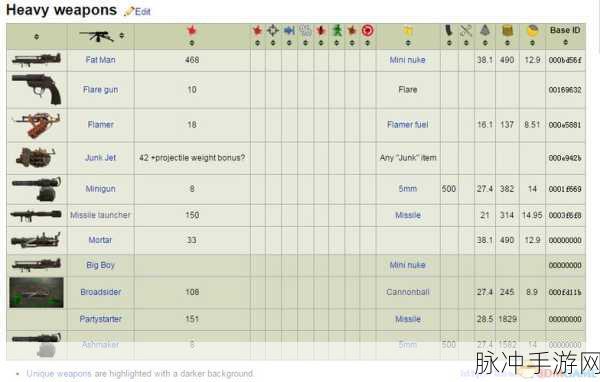The image size is (600, 382).
Task: Click the green running man header icon
Action: (x=337, y=30)
